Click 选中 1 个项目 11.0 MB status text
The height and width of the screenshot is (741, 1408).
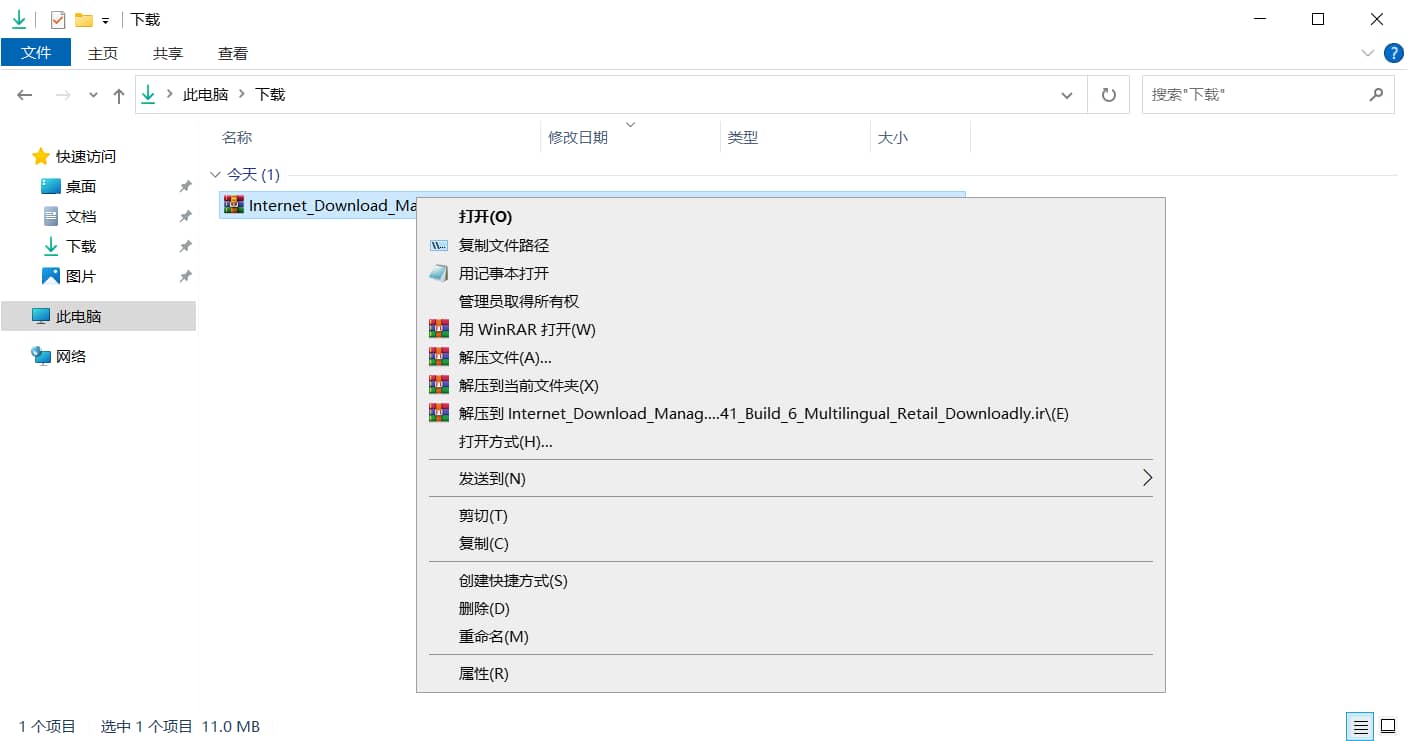pos(180,726)
